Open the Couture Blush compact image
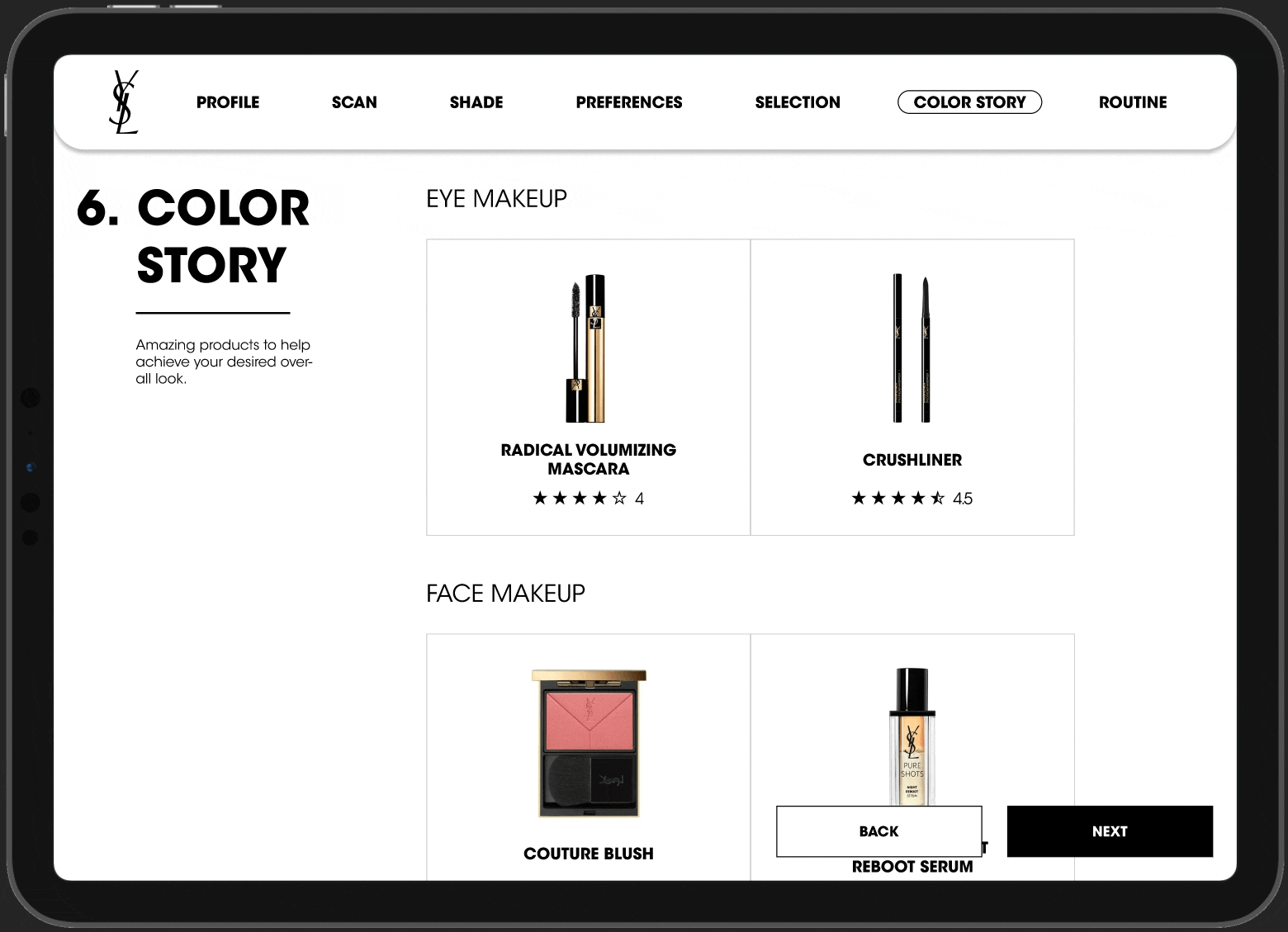 coord(589,744)
